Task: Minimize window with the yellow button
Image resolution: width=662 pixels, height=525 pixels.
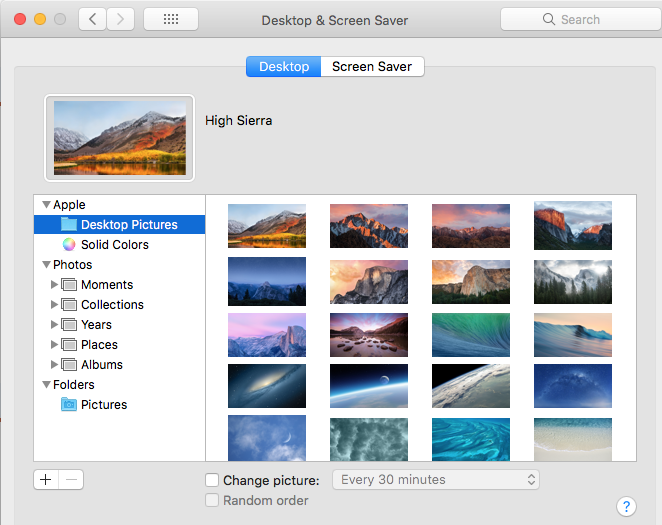Action: [x=40, y=19]
